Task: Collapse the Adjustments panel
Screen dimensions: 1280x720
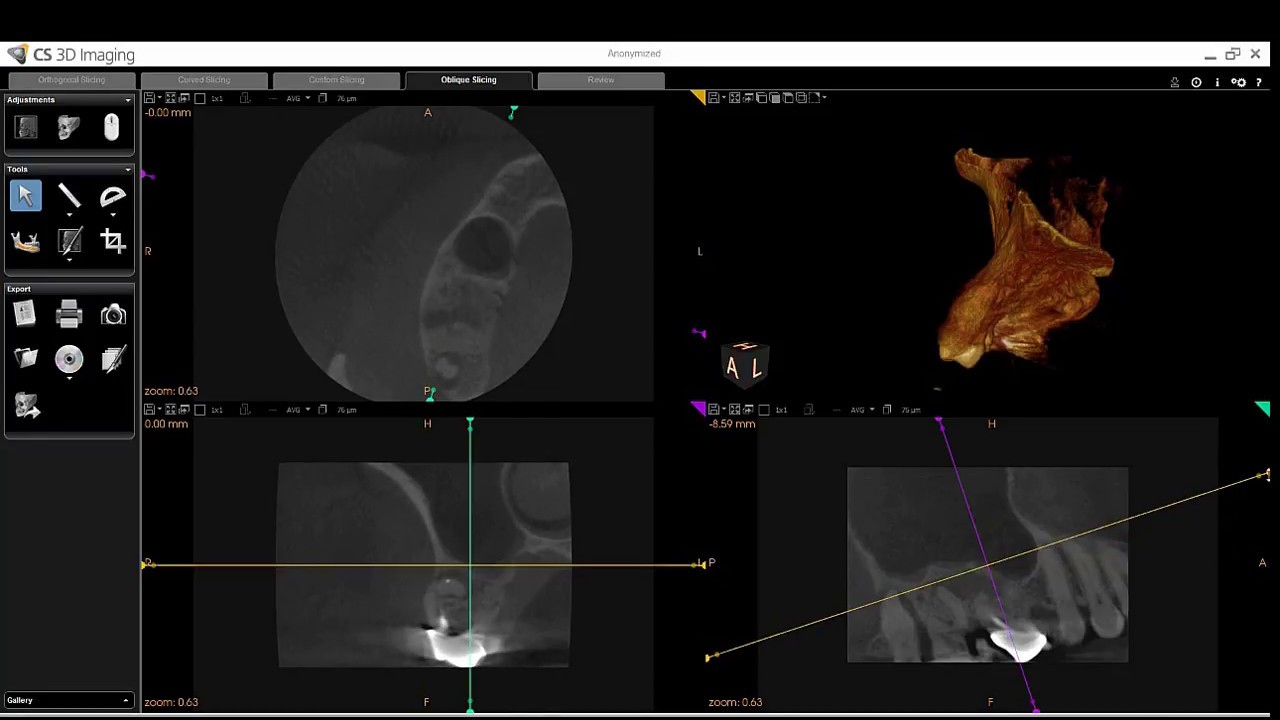Action: point(127,100)
